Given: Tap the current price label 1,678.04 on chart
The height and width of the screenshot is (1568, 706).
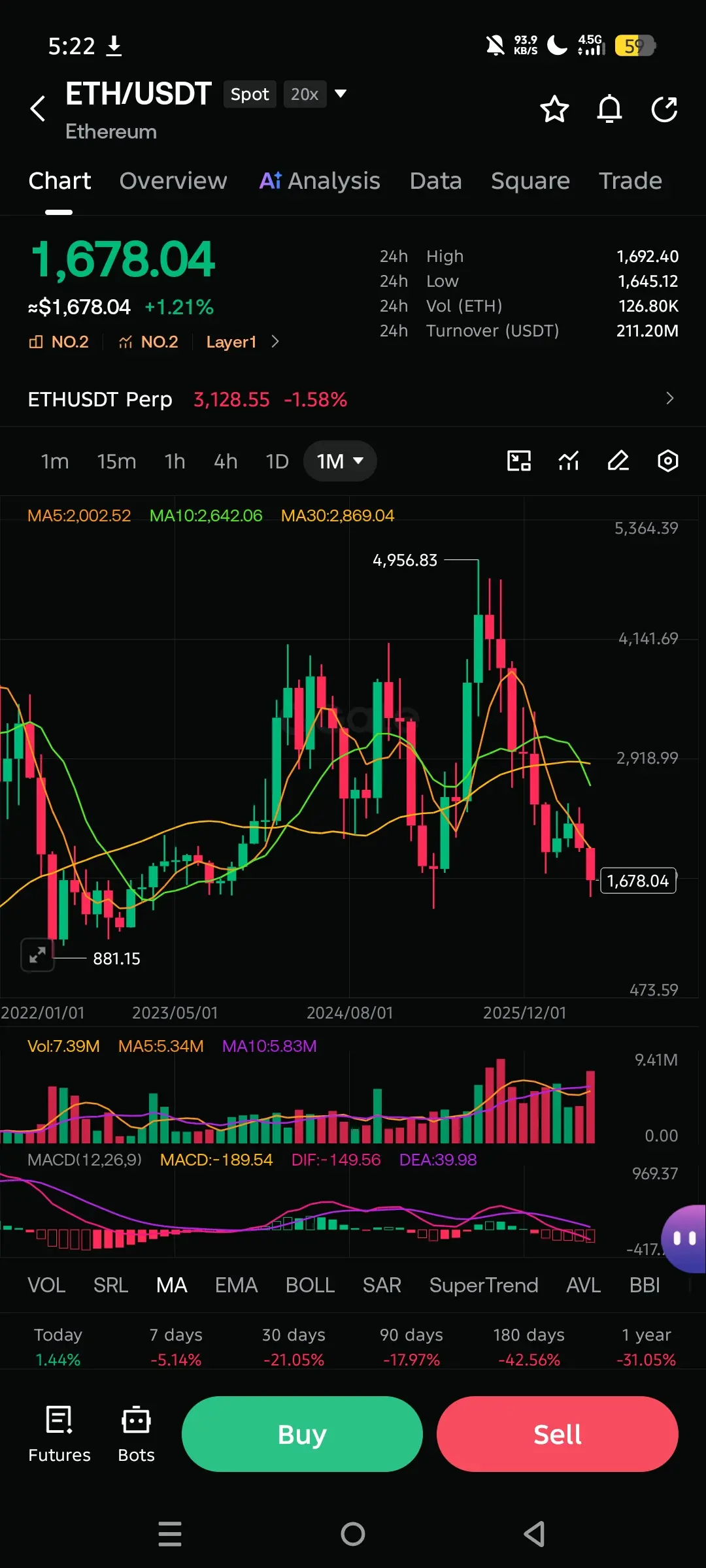Looking at the screenshot, I should 638,881.
